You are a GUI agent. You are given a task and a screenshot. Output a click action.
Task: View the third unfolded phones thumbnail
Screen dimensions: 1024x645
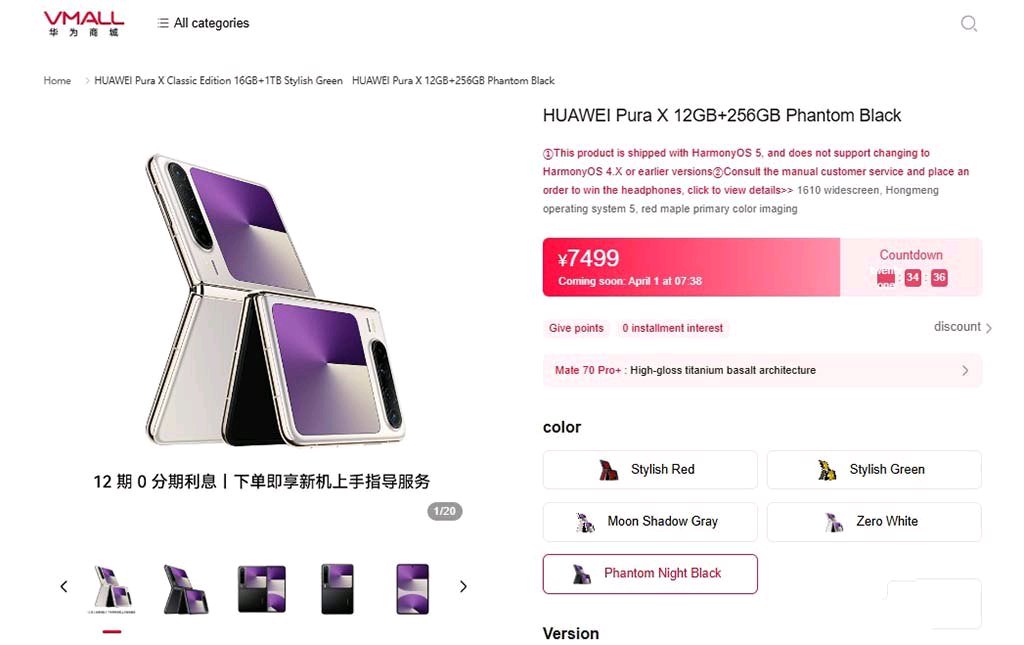pyautogui.click(x=262, y=589)
